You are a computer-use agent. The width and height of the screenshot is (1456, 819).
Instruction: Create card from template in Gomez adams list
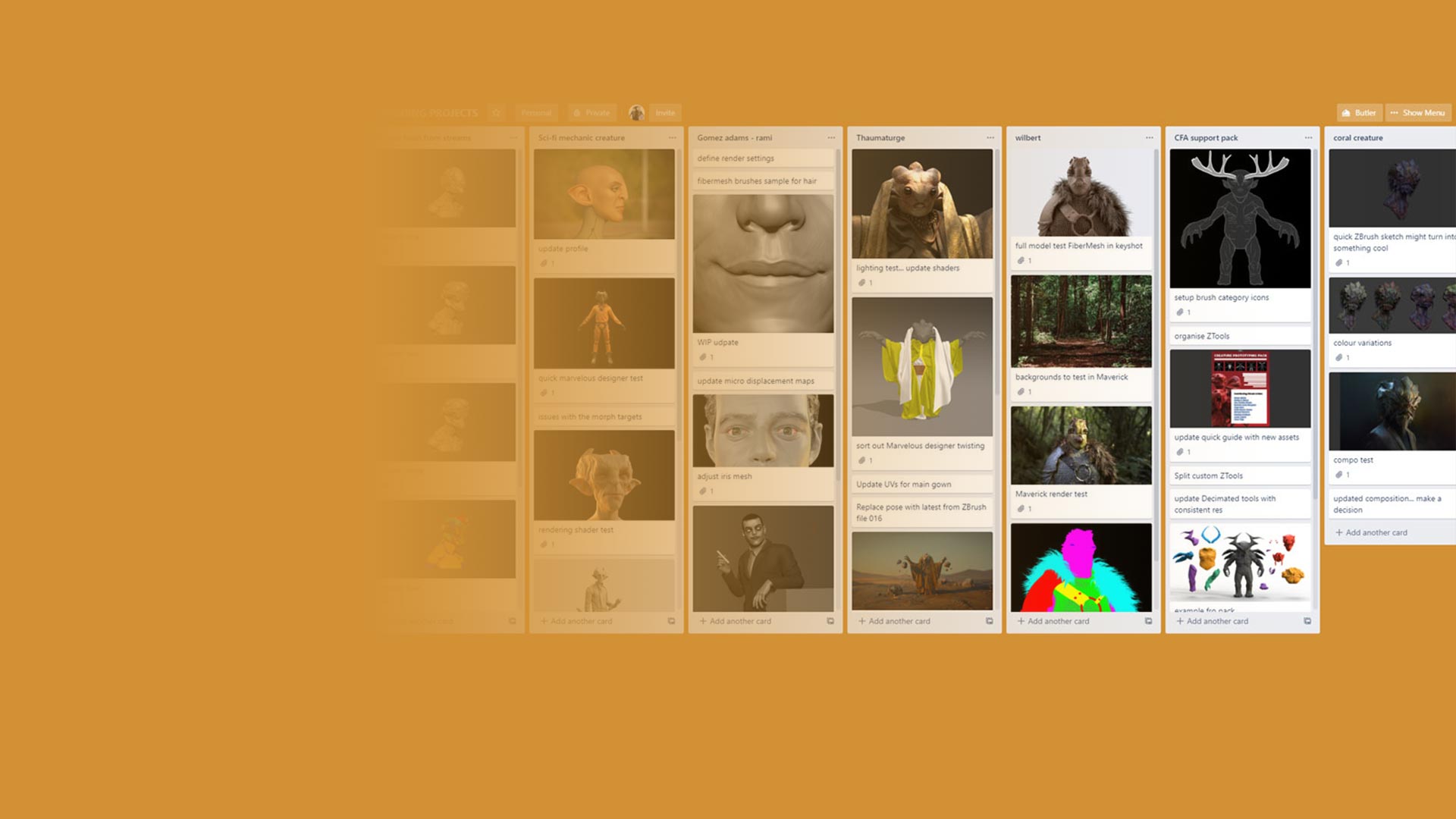[830, 621]
